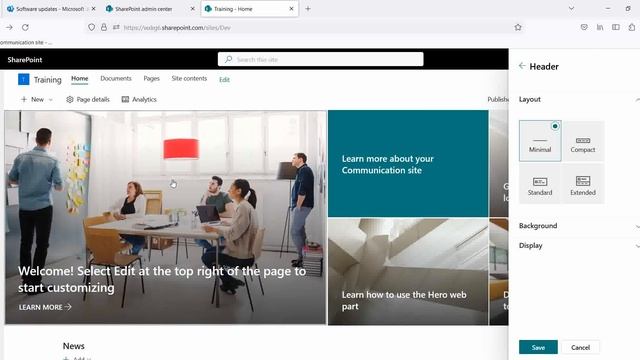Select the Minimal header layout
Viewport: 640px width, 360px height.
click(x=540, y=141)
